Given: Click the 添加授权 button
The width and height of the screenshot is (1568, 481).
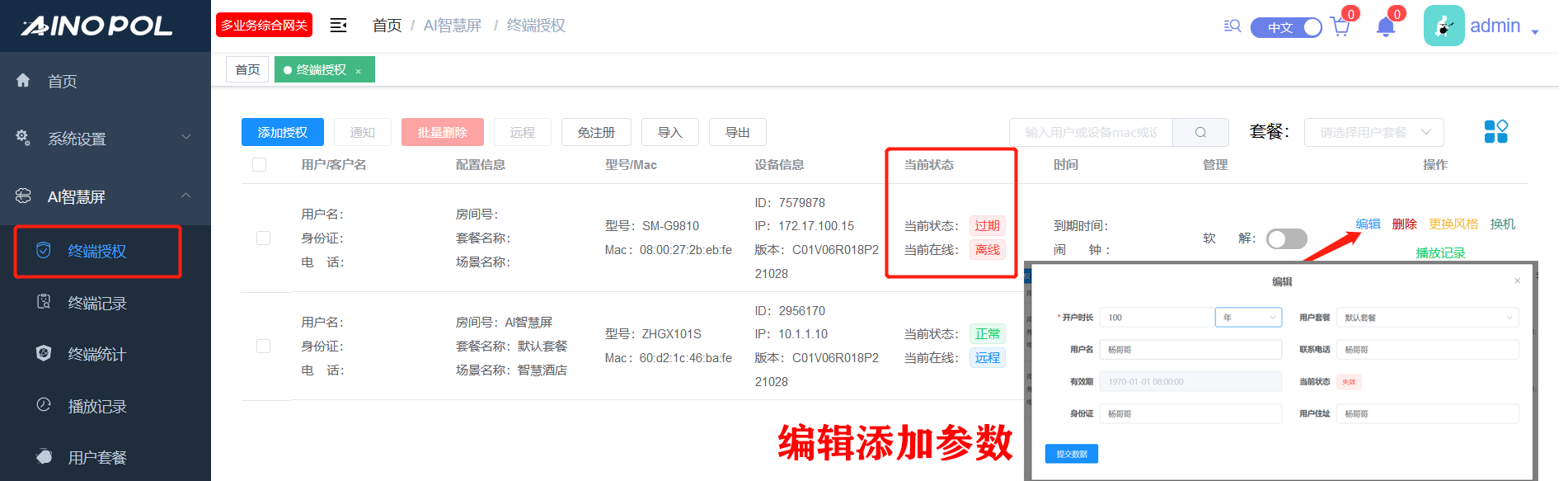Looking at the screenshot, I should pyautogui.click(x=282, y=132).
